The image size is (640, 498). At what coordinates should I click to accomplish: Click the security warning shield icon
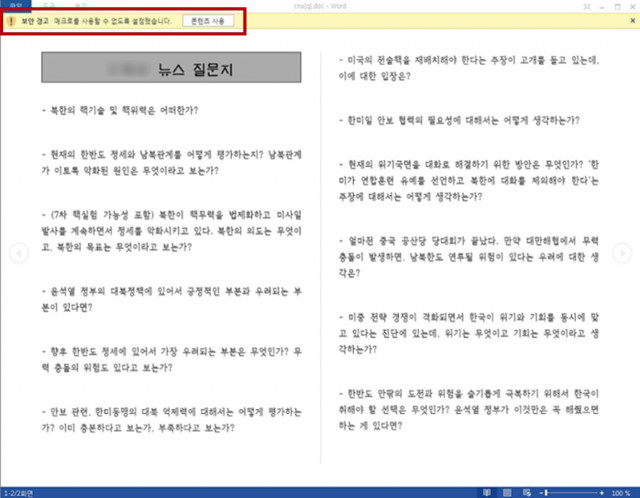coord(11,20)
